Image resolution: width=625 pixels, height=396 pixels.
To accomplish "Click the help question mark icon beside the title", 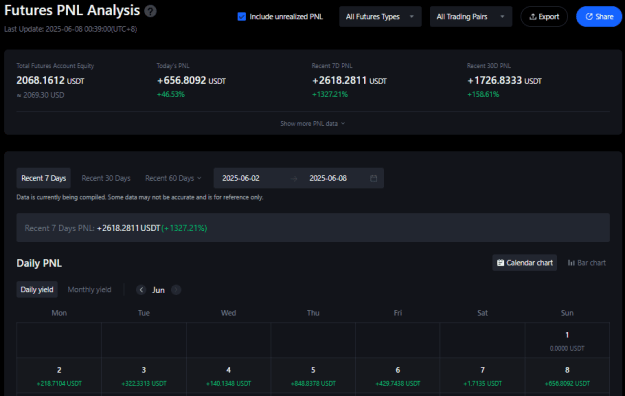I will click(150, 11).
